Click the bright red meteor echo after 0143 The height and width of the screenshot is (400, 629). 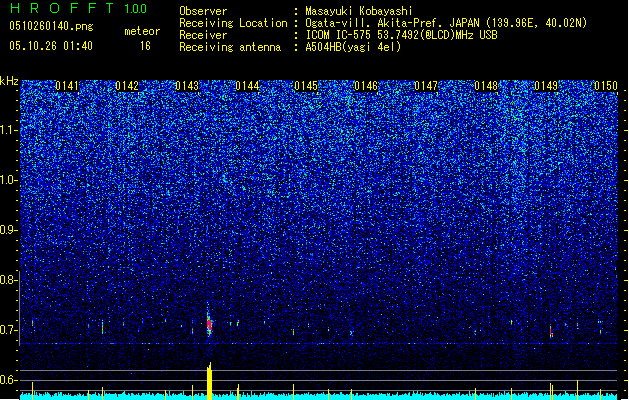pyautogui.click(x=209, y=323)
